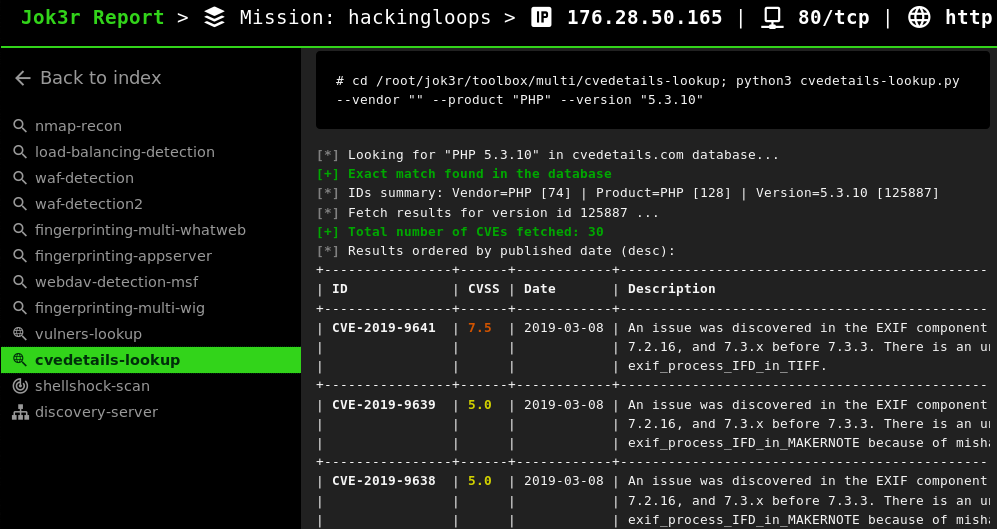The image size is (997, 529).
Task: Click the shellshock-scan spiral icon
Action: click(20, 386)
